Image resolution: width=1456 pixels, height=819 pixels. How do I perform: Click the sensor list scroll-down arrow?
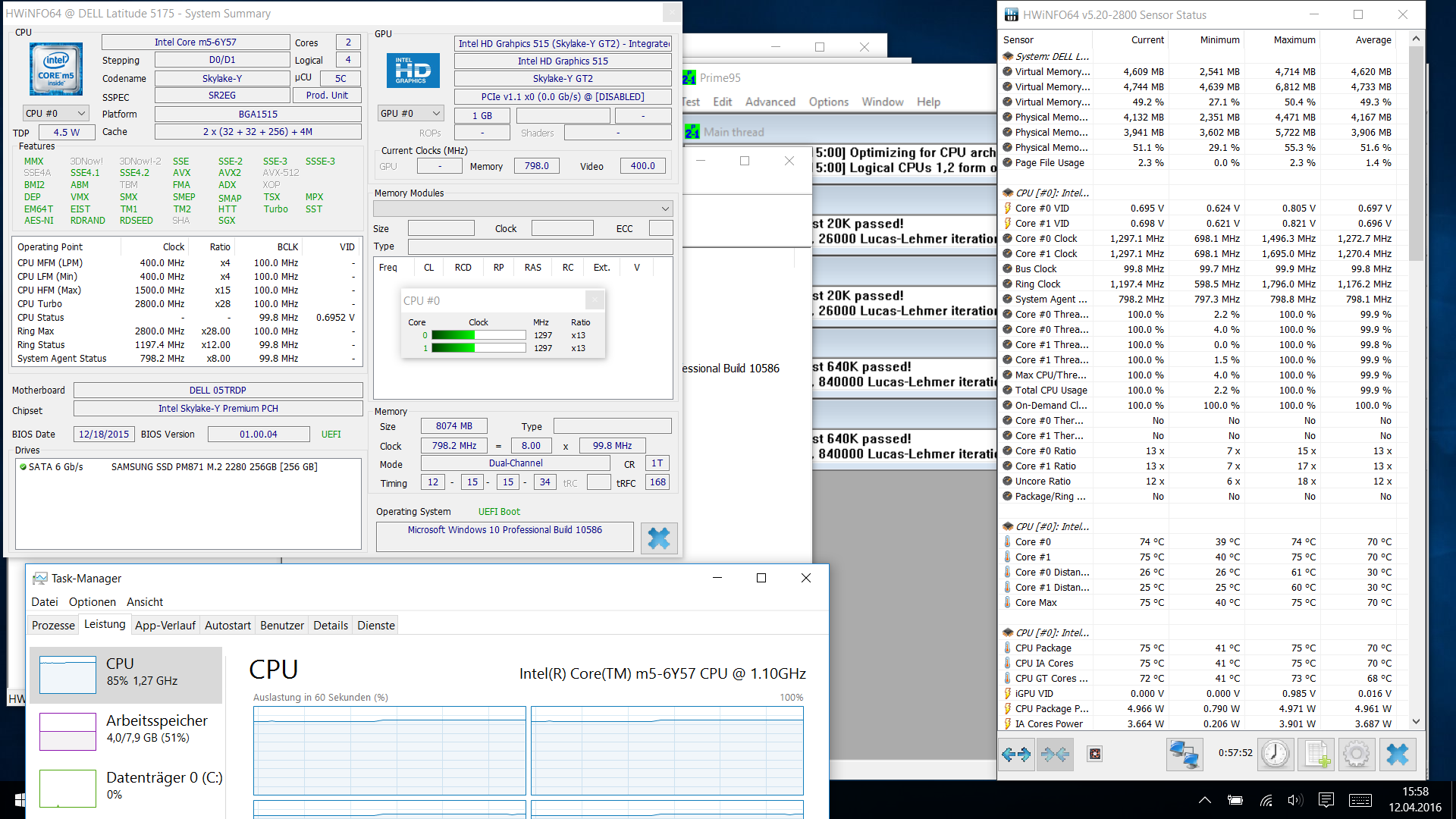(x=1416, y=722)
